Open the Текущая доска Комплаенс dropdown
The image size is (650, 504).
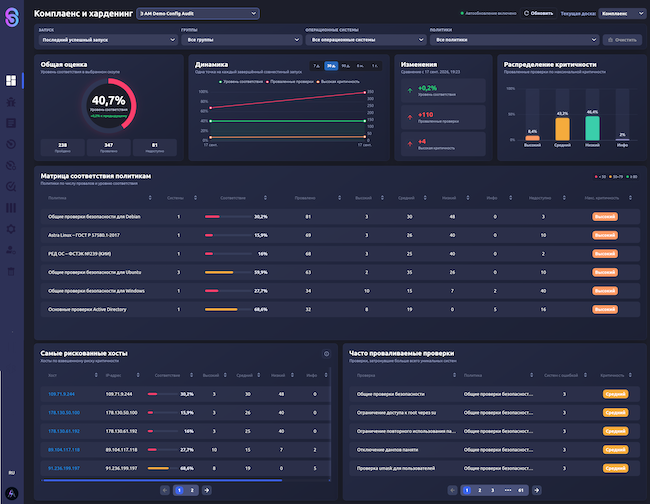pyautogui.click(x=623, y=13)
